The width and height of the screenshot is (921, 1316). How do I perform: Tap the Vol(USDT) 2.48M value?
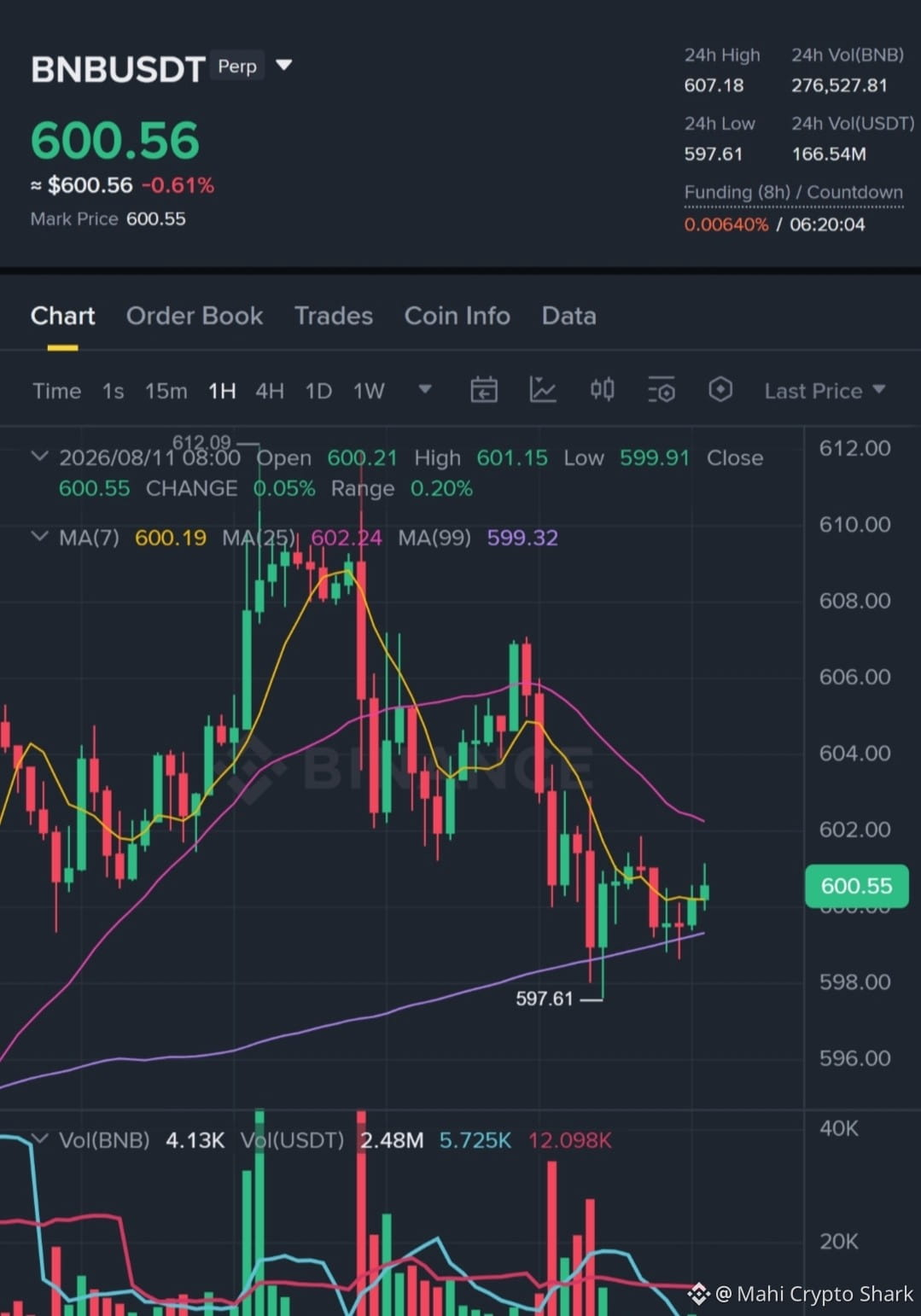click(392, 1140)
